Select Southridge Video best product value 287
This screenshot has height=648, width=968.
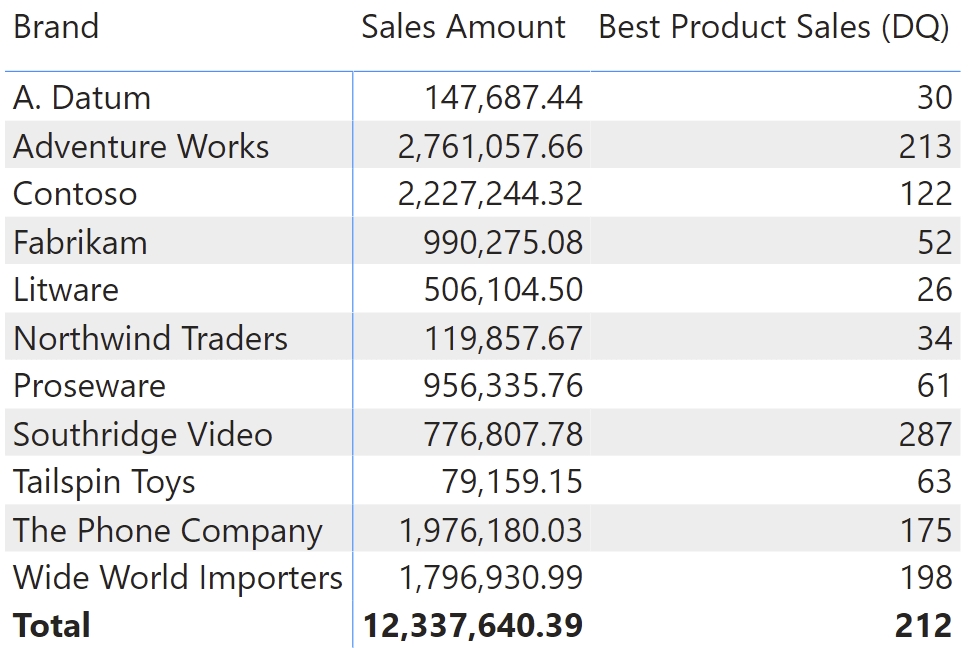pos(925,434)
